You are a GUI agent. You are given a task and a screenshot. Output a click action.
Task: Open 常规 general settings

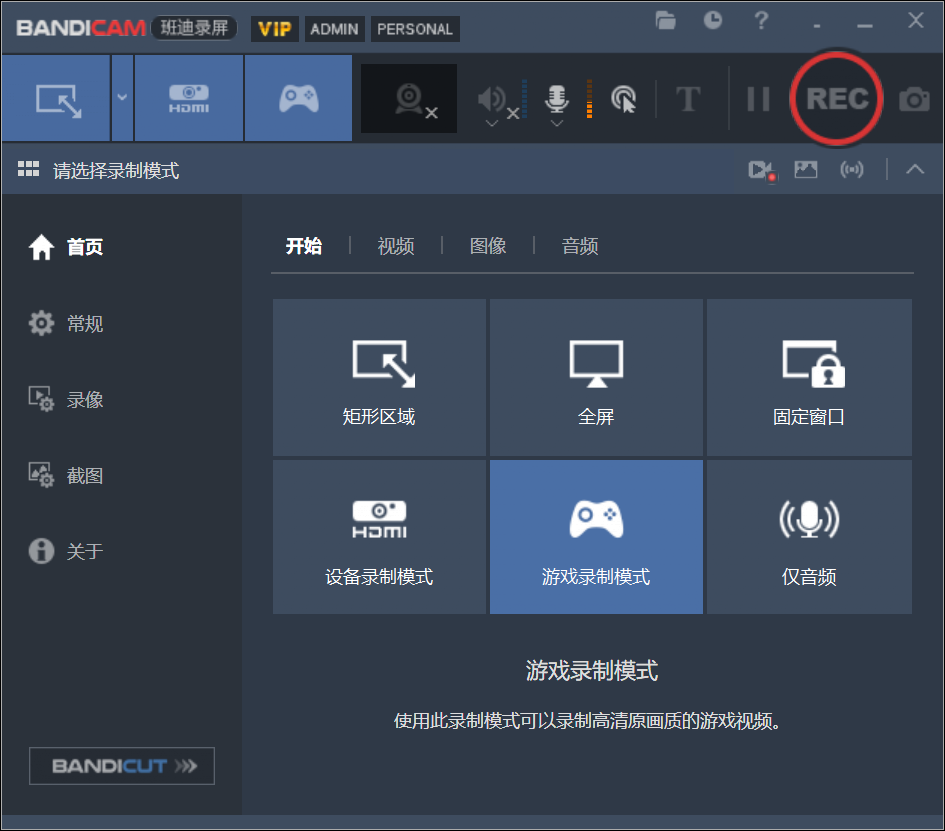[66, 324]
